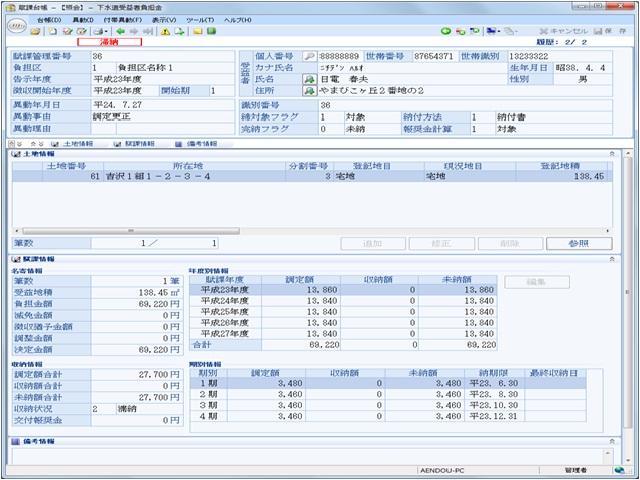The height and width of the screenshot is (480, 640).
Task: Click the green right arrow toolbar icon
Action: 134,32
